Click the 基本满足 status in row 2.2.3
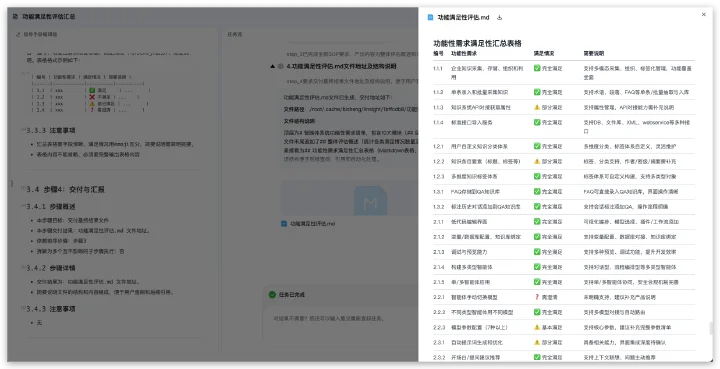The image size is (720, 369). coord(548,328)
